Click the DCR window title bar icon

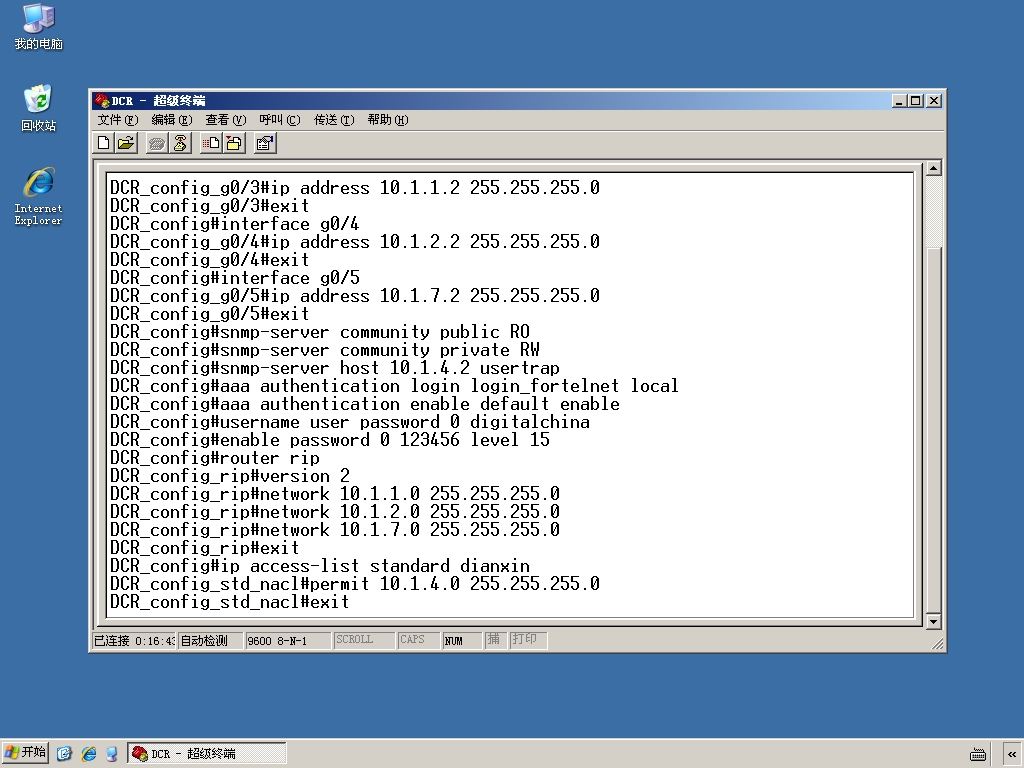coord(101,101)
